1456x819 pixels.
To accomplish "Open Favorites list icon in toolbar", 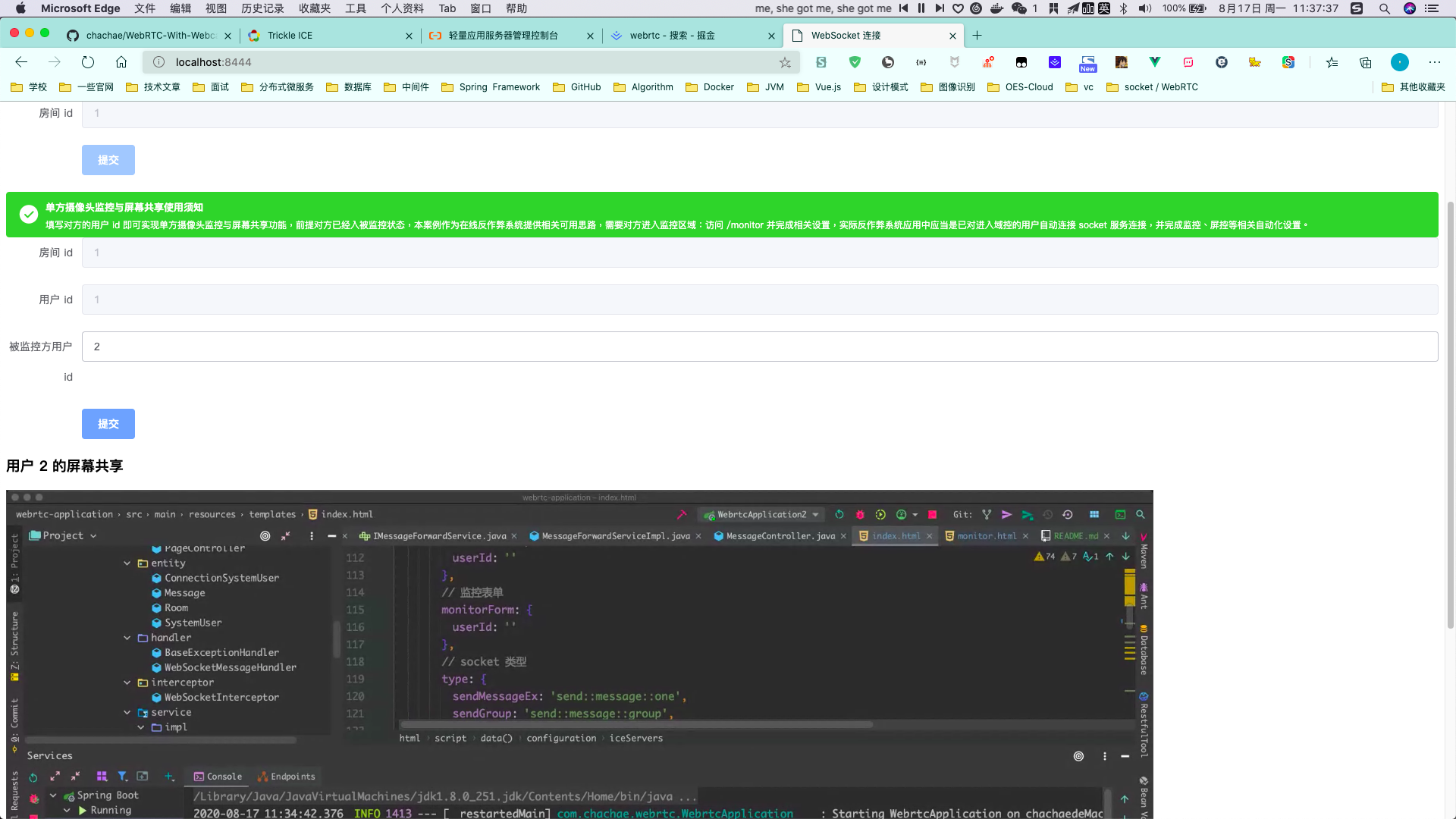I will [x=1332, y=62].
